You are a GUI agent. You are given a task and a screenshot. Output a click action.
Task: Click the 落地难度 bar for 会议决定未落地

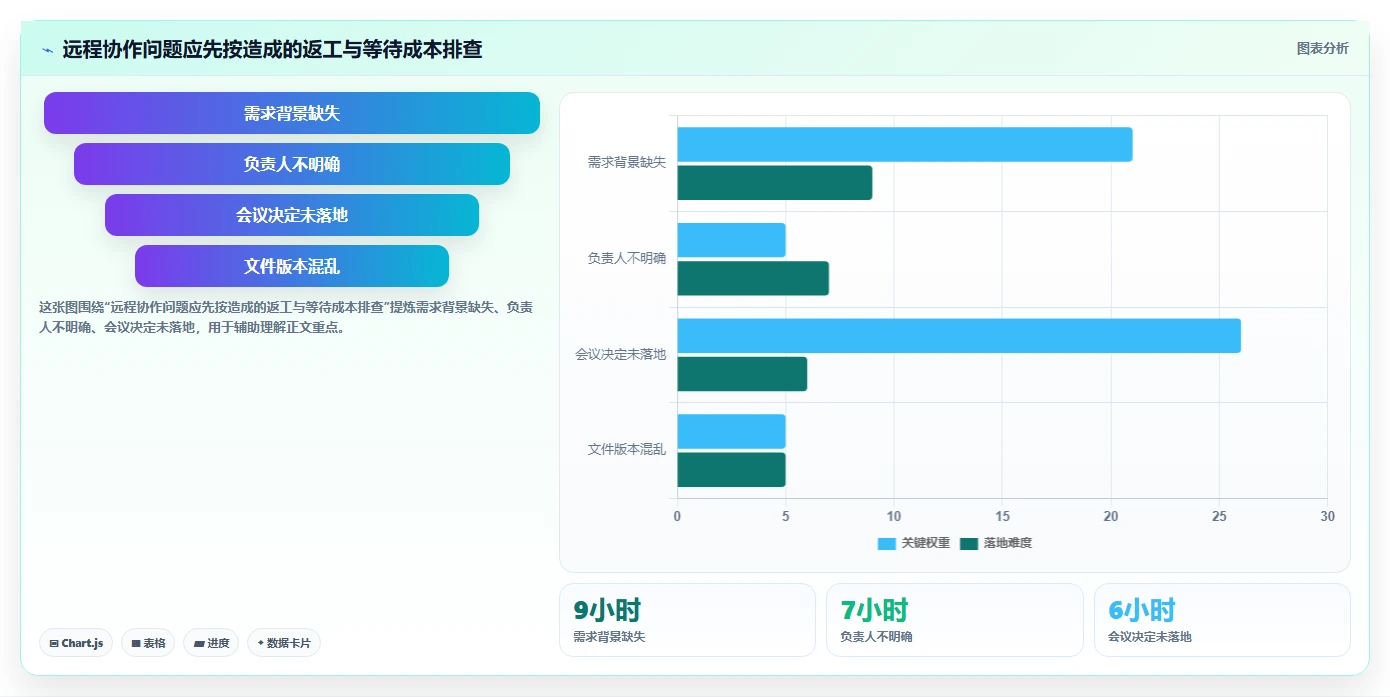pyautogui.click(x=742, y=374)
